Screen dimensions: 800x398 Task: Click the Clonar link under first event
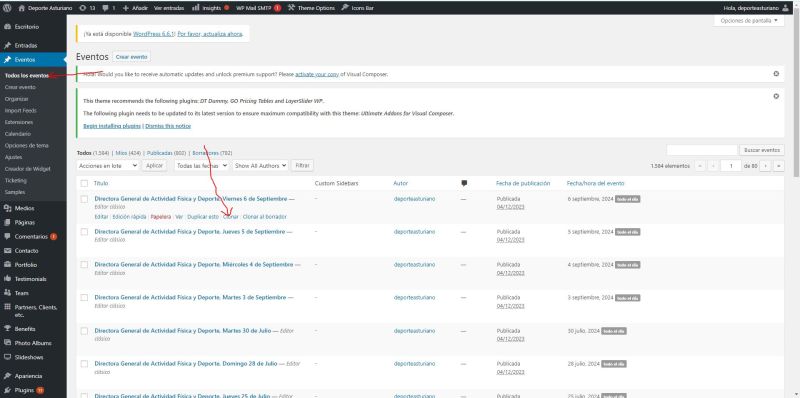coord(231,217)
